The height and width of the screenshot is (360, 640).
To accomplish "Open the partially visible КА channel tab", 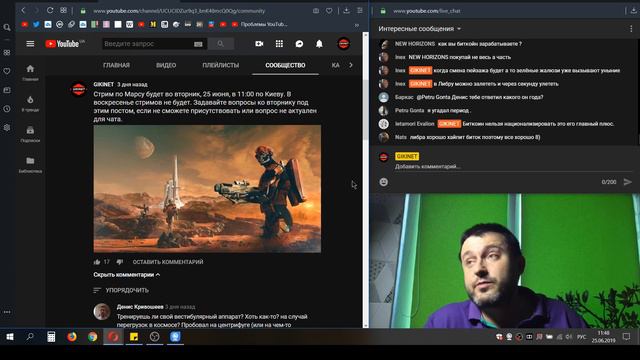I will click(336, 65).
